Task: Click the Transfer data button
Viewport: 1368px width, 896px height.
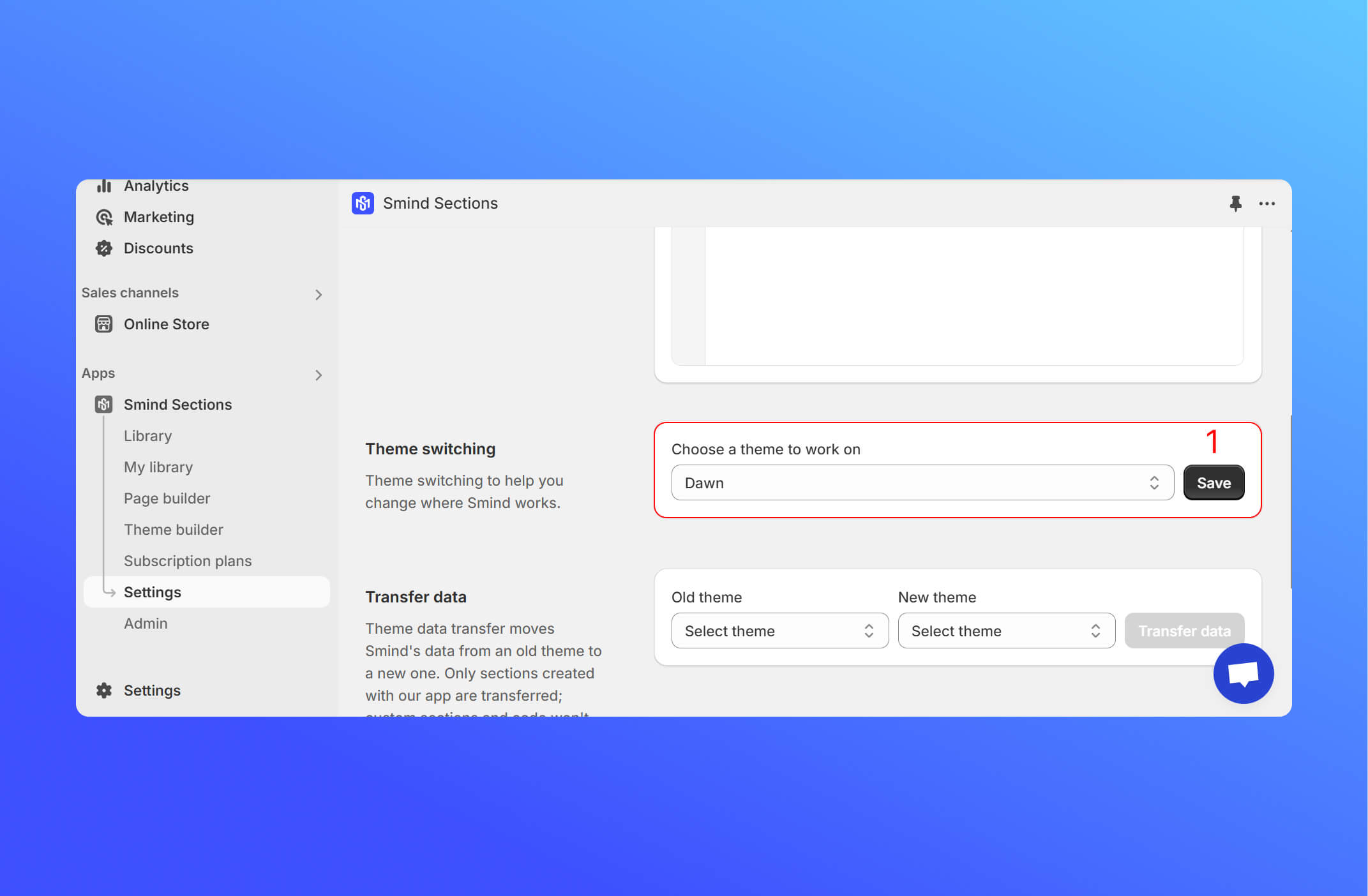Action: point(1184,631)
